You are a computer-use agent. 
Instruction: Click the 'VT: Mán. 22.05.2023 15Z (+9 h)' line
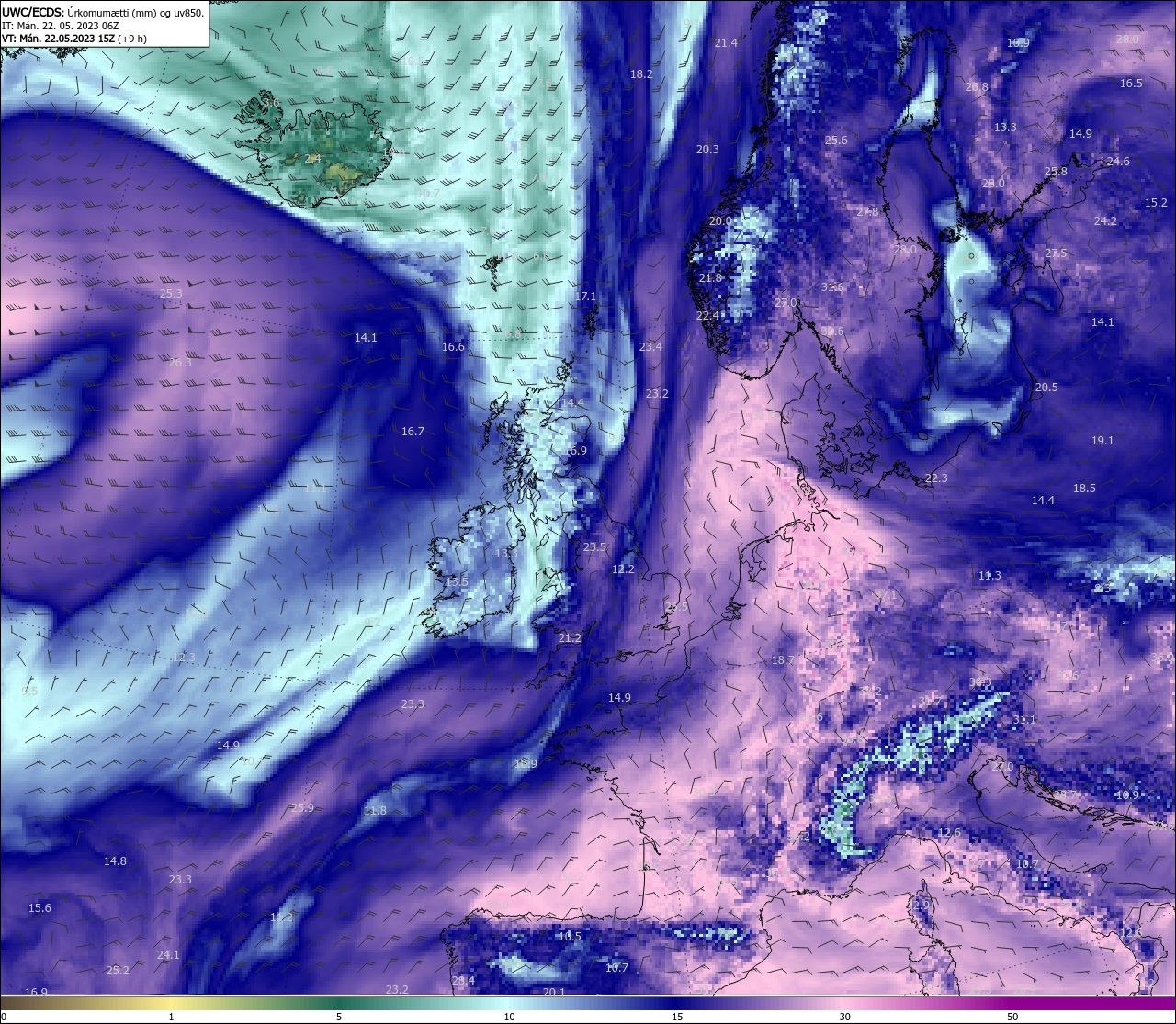(x=74, y=39)
